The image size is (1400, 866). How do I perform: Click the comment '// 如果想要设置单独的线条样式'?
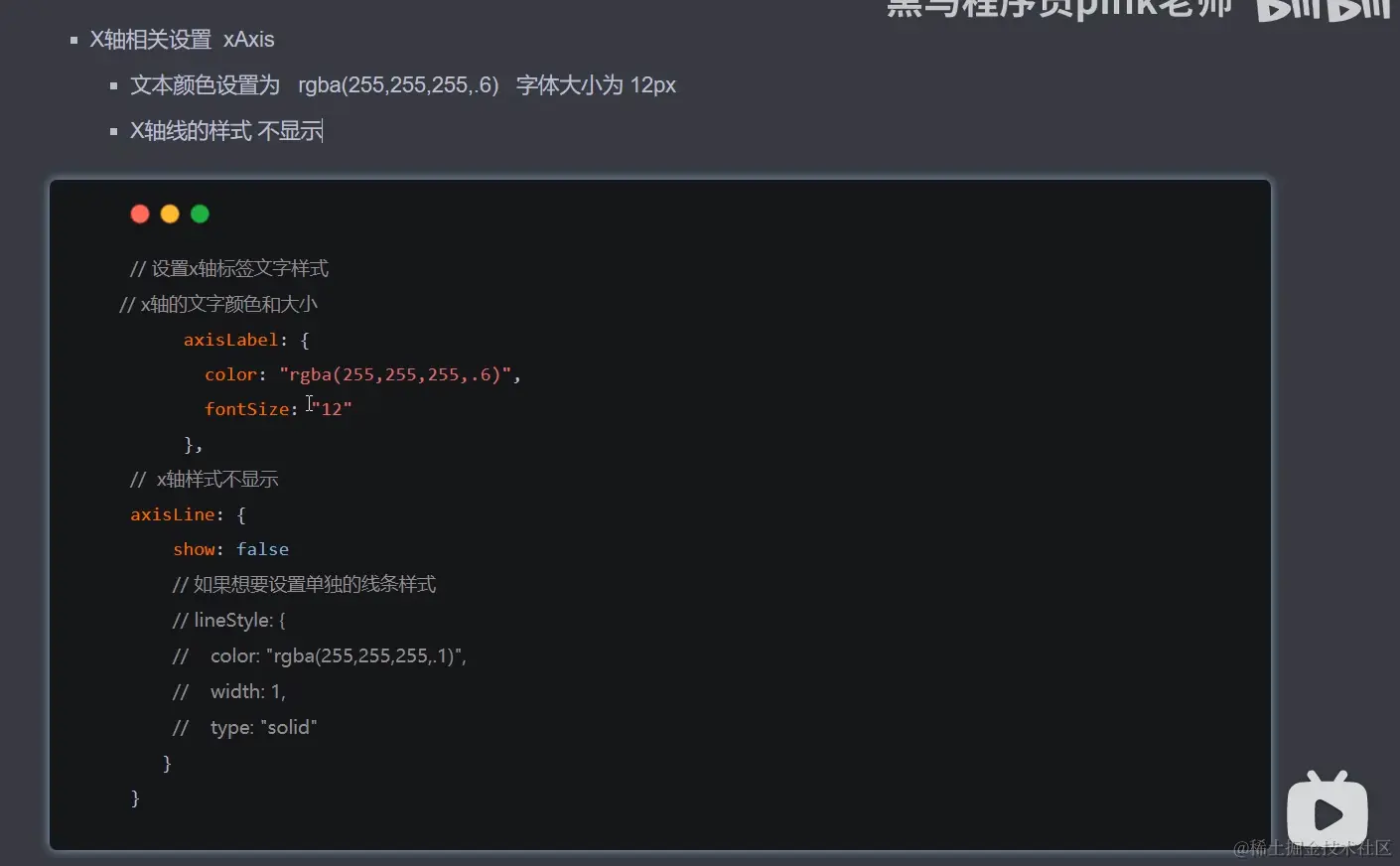pyautogui.click(x=304, y=584)
